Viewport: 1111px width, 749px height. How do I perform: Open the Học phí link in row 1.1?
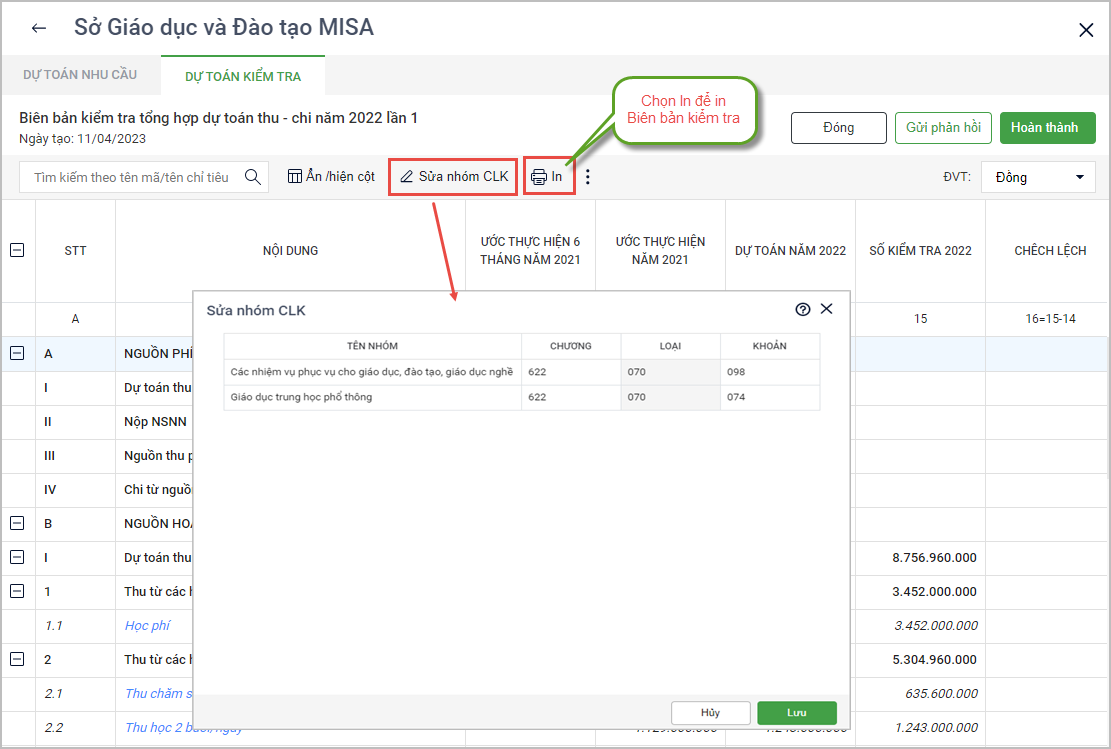(147, 625)
